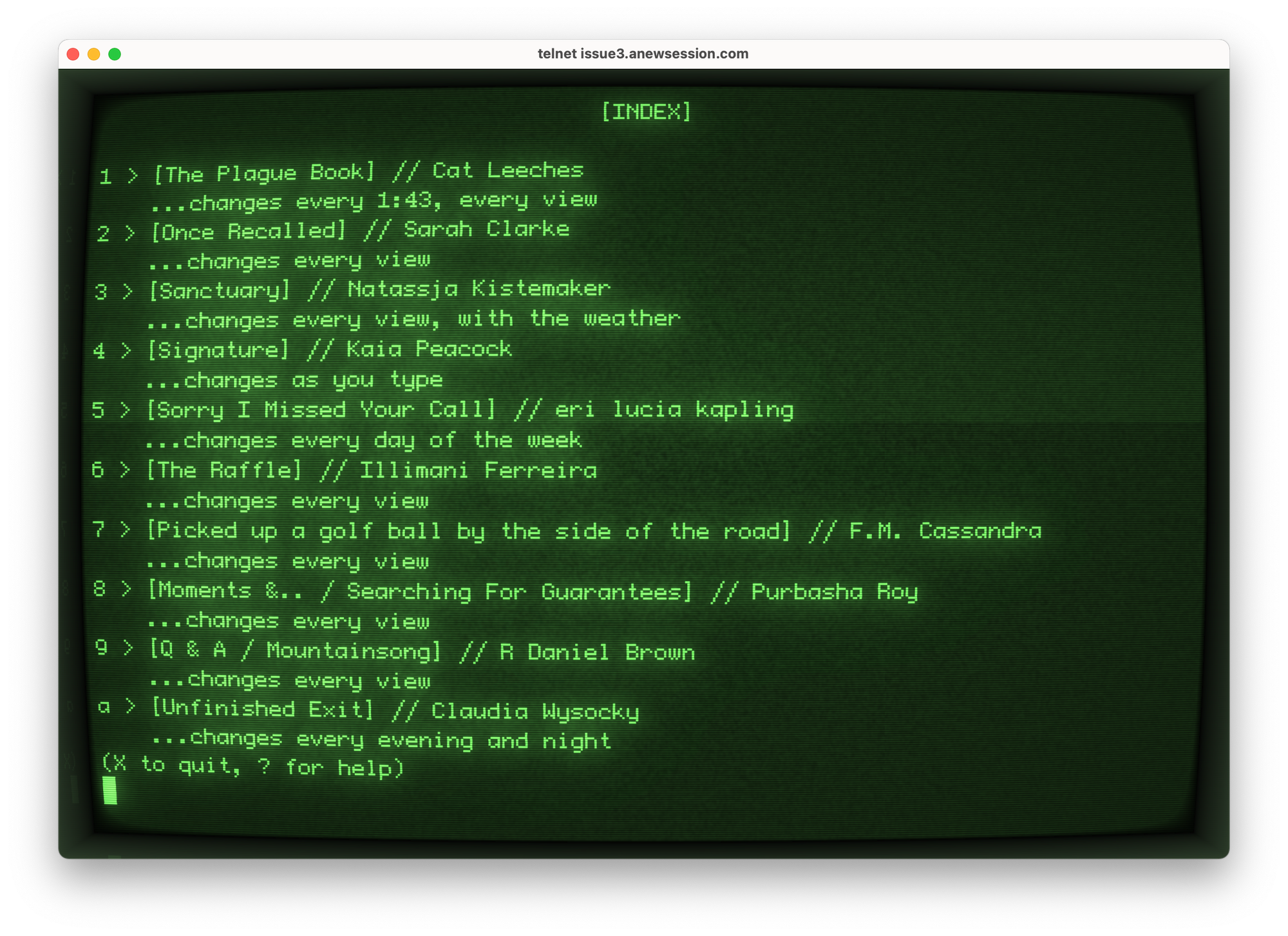
Task: Click the '>' arrow of item 4
Action: (x=126, y=351)
